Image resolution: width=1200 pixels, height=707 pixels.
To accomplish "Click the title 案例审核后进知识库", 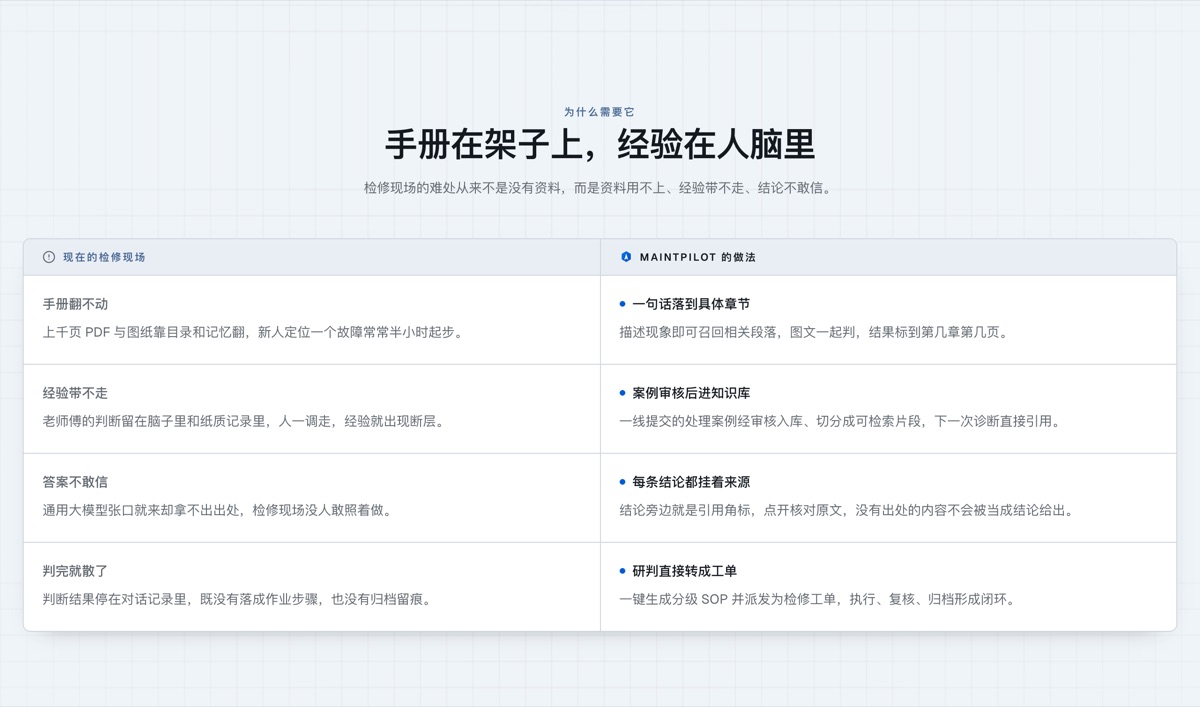I will point(691,393).
